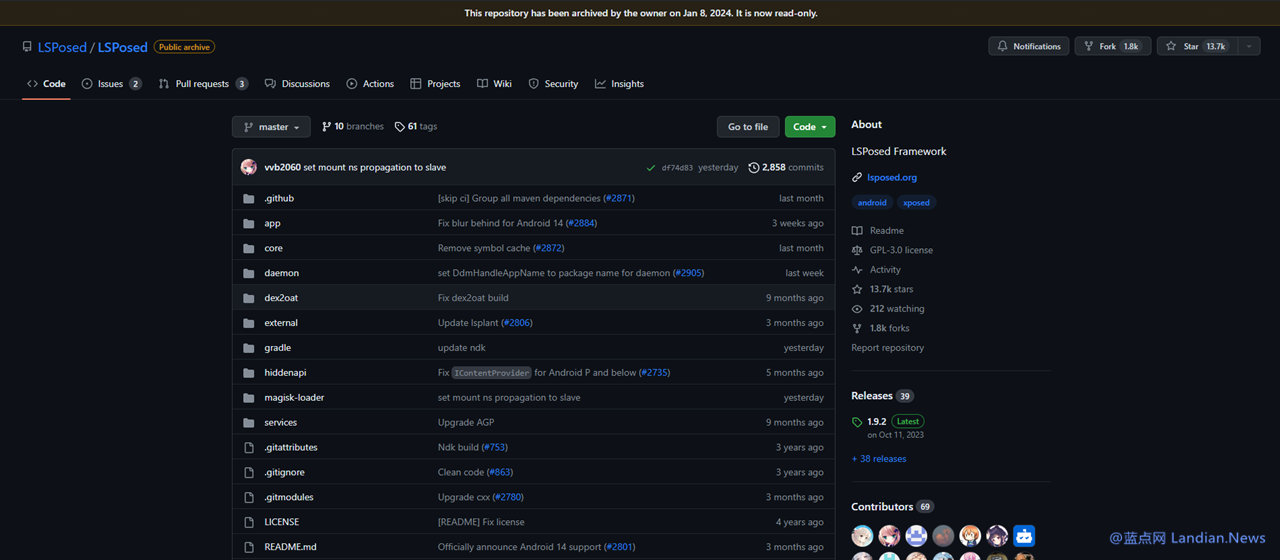Open the lsposed.org website link
1280x560 pixels.
coord(892,177)
